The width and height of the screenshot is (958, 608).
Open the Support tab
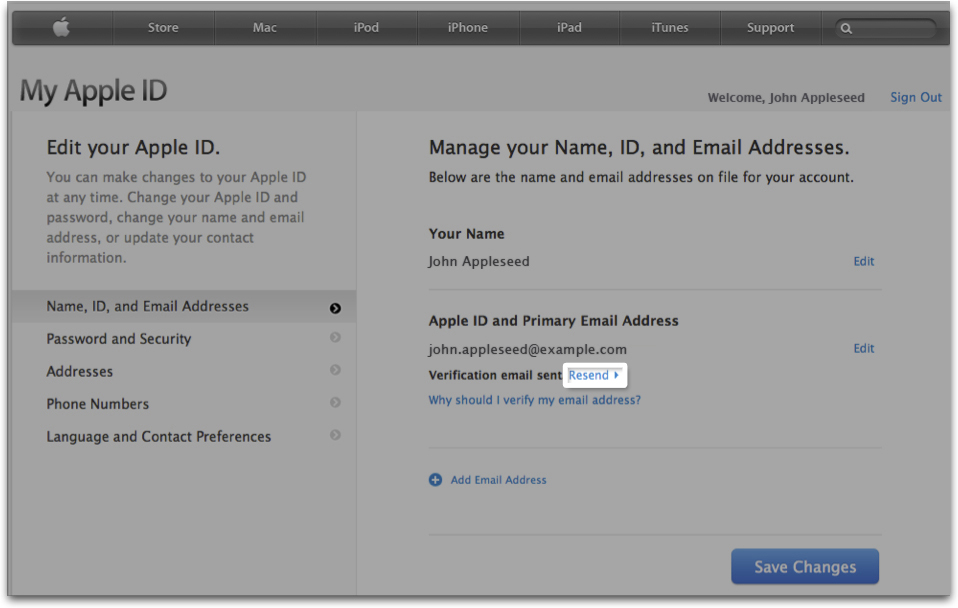pos(770,27)
